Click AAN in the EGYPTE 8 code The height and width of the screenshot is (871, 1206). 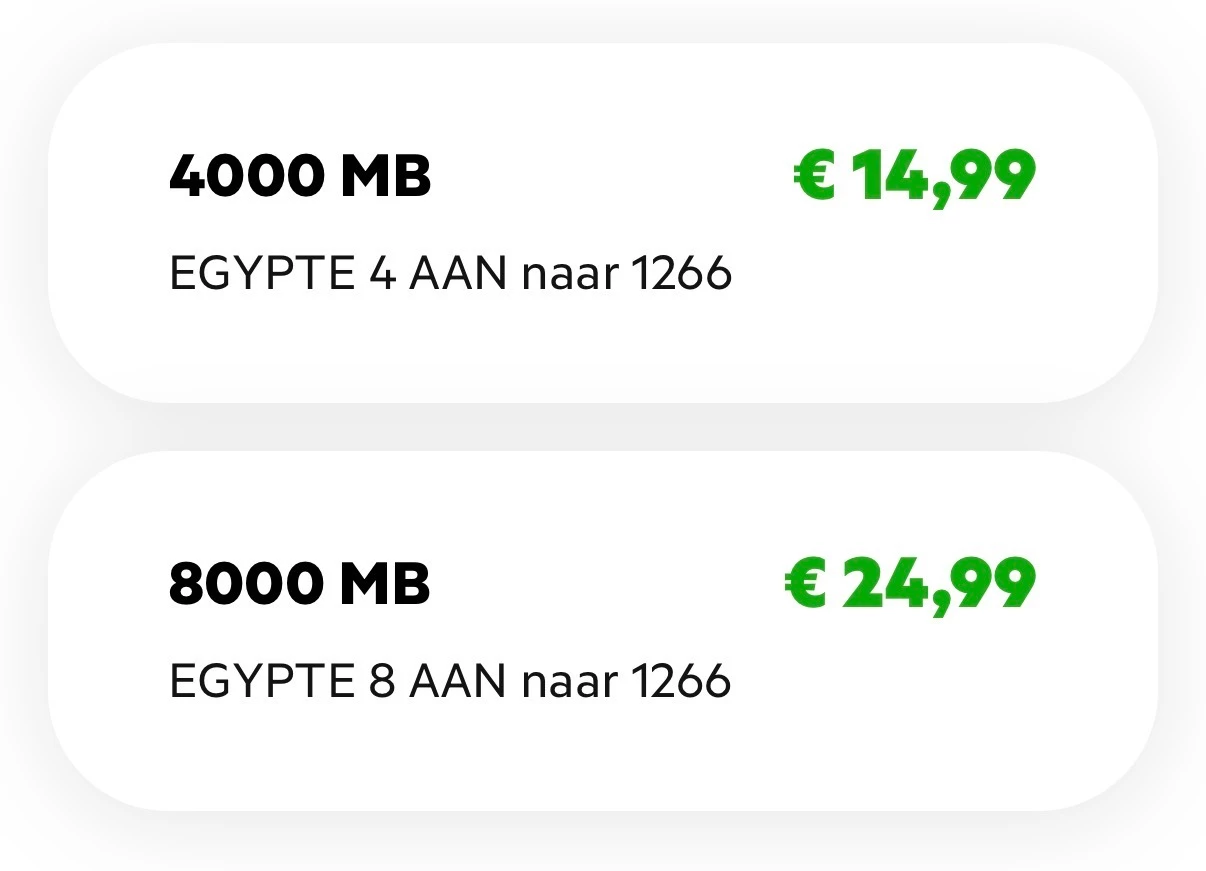click(458, 681)
